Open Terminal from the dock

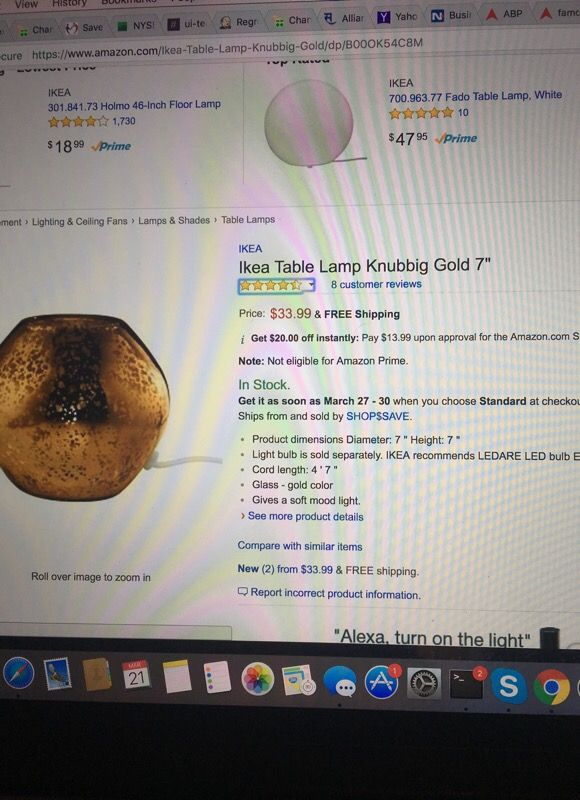[x=466, y=684]
